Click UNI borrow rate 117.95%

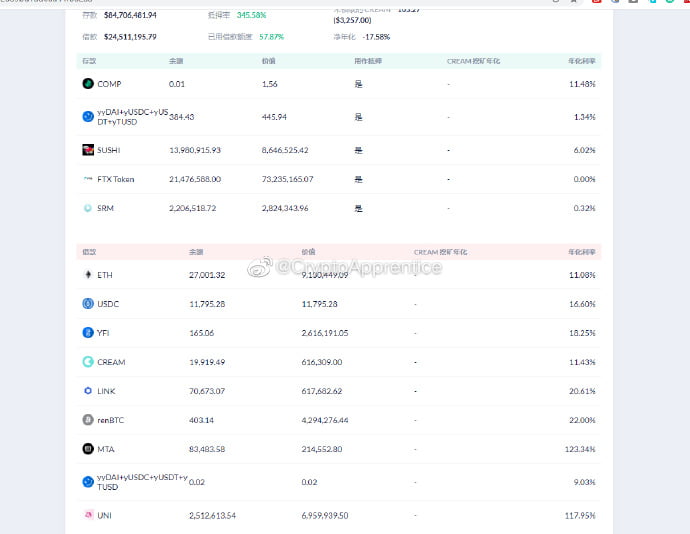(x=580, y=516)
